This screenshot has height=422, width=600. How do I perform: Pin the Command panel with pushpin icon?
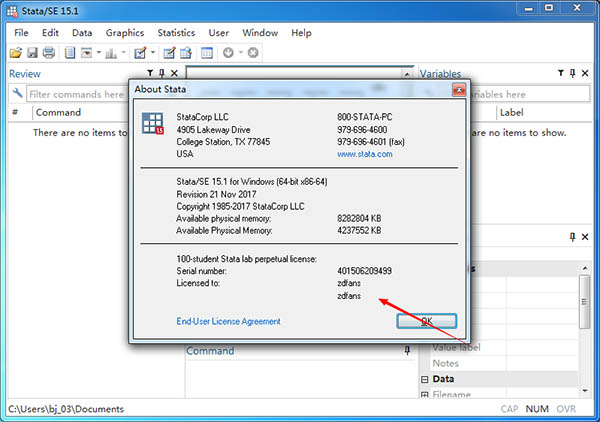tap(407, 350)
